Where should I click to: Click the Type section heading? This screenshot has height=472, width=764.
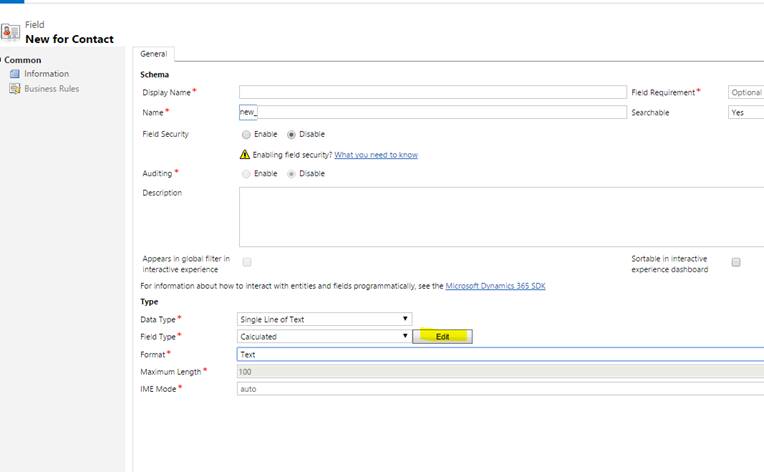[149, 302]
